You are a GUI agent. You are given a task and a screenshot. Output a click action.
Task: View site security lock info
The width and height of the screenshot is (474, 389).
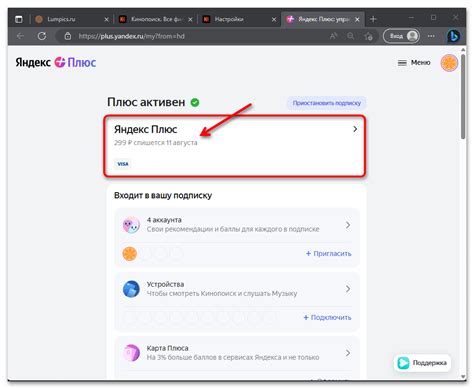point(68,36)
